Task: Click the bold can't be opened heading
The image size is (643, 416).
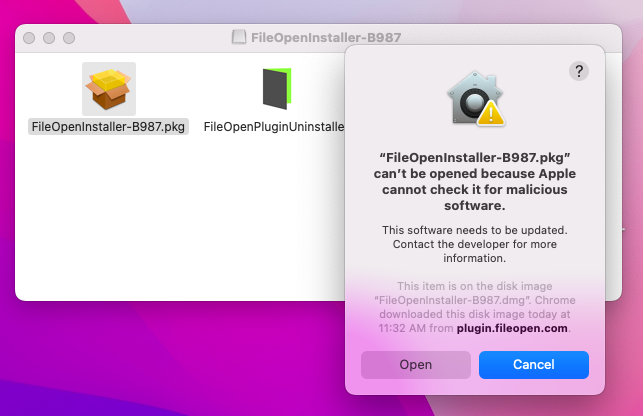Action: click(474, 181)
